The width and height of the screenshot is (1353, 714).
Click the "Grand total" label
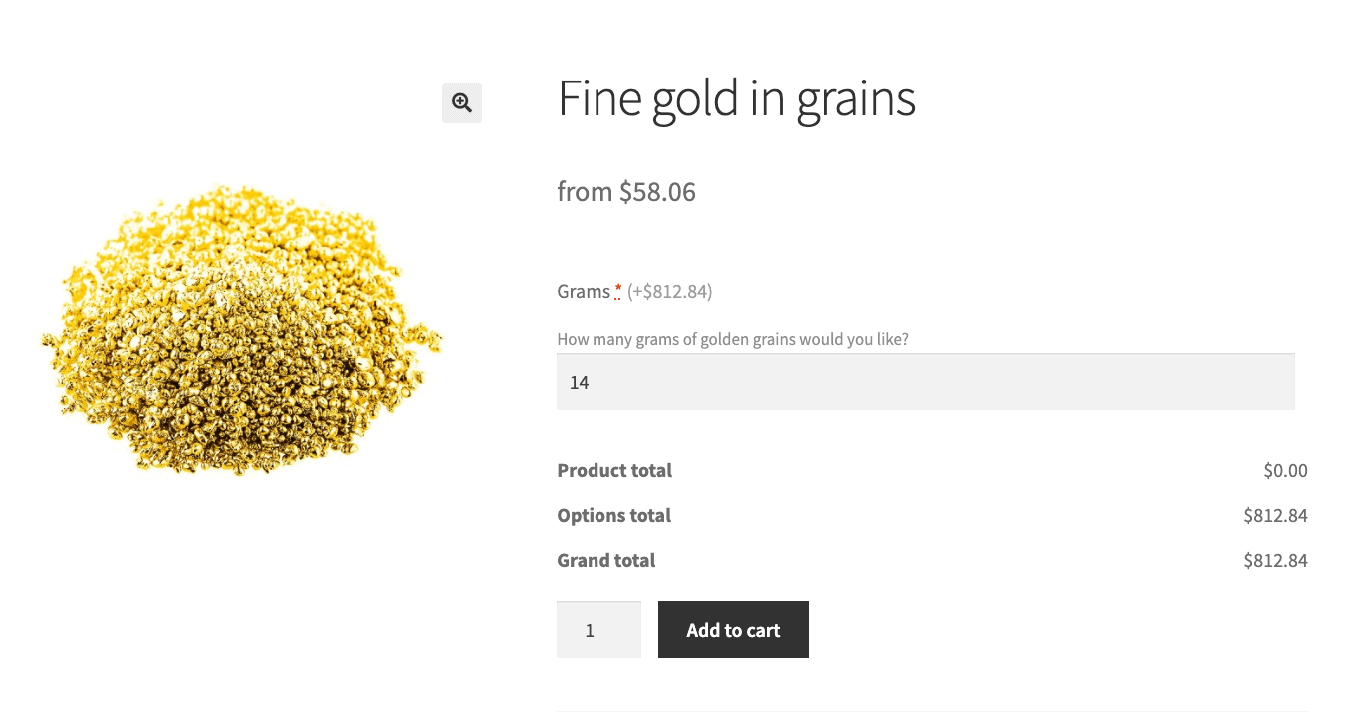click(x=606, y=560)
